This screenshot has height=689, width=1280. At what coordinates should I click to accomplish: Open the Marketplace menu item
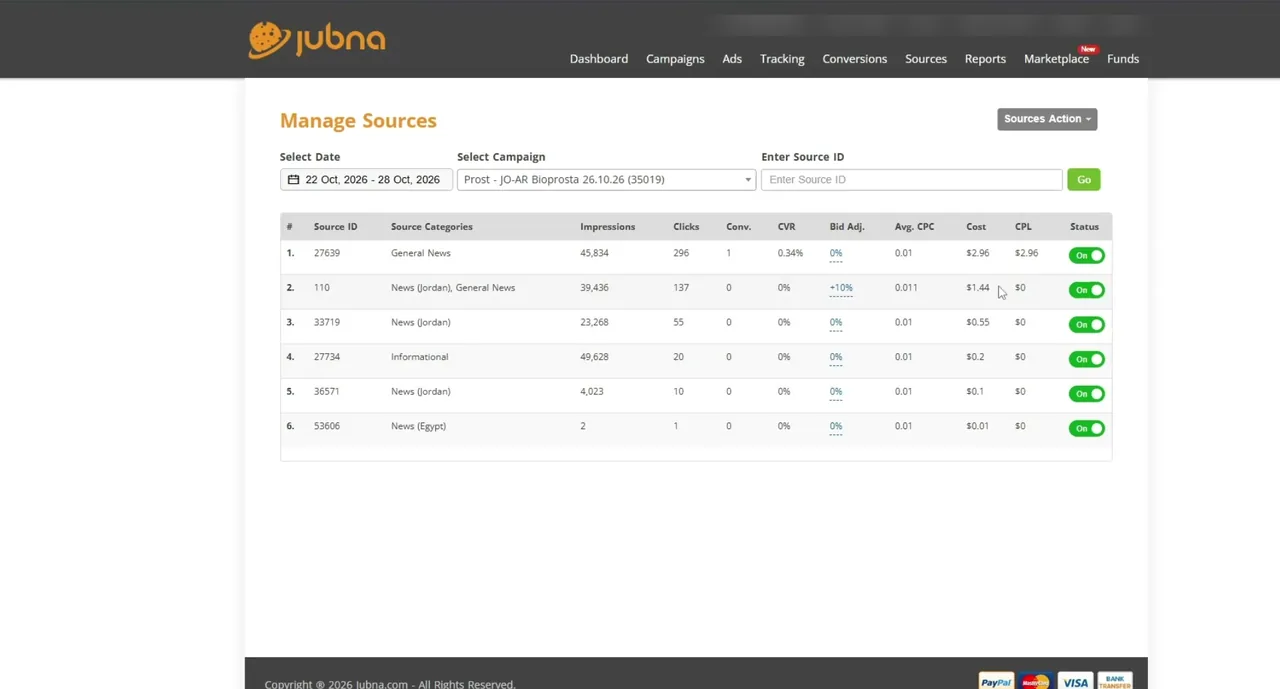(x=1056, y=59)
